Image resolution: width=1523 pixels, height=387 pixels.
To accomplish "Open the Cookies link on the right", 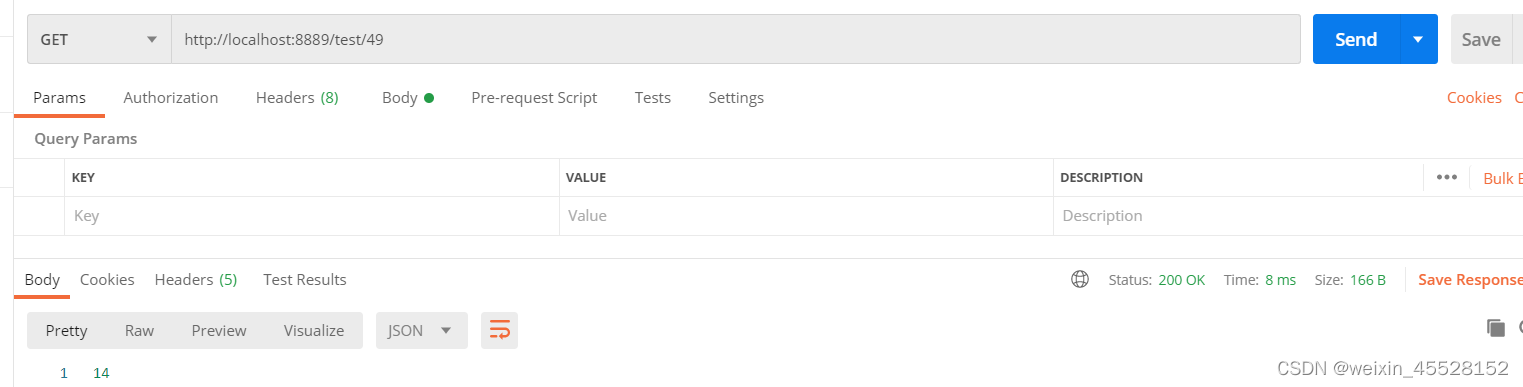I will 1474,97.
